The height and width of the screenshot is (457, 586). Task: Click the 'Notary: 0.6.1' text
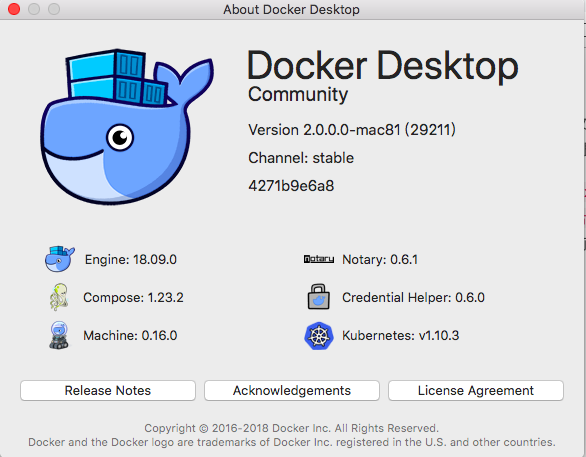point(380,259)
